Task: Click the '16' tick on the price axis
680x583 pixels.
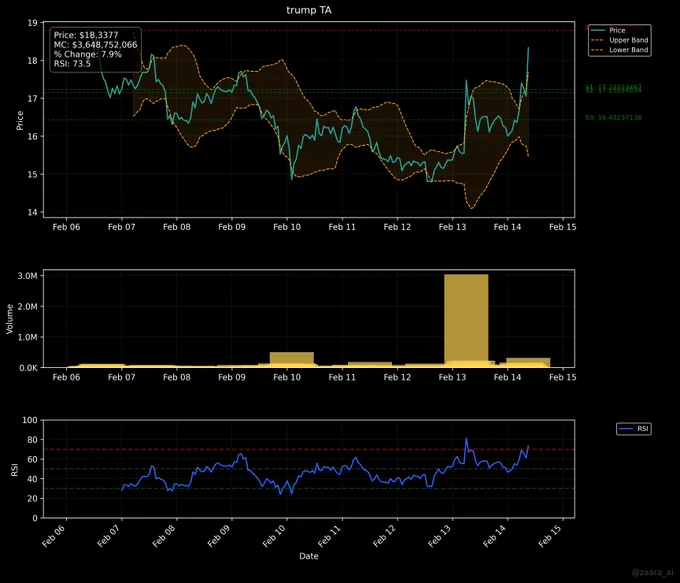Action: tap(33, 137)
